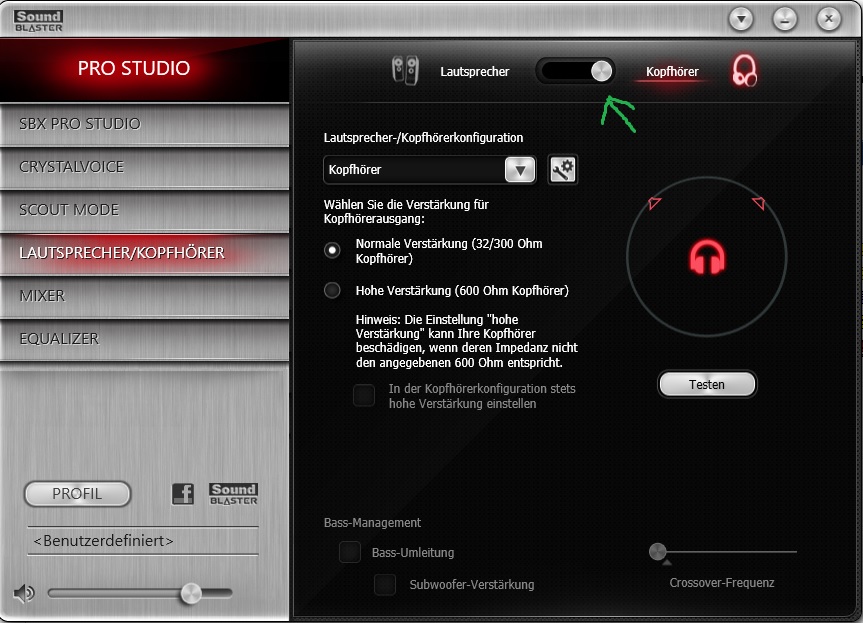This screenshot has height=623, width=863.
Task: Open the EQUALIZER section
Action: click(x=144, y=338)
